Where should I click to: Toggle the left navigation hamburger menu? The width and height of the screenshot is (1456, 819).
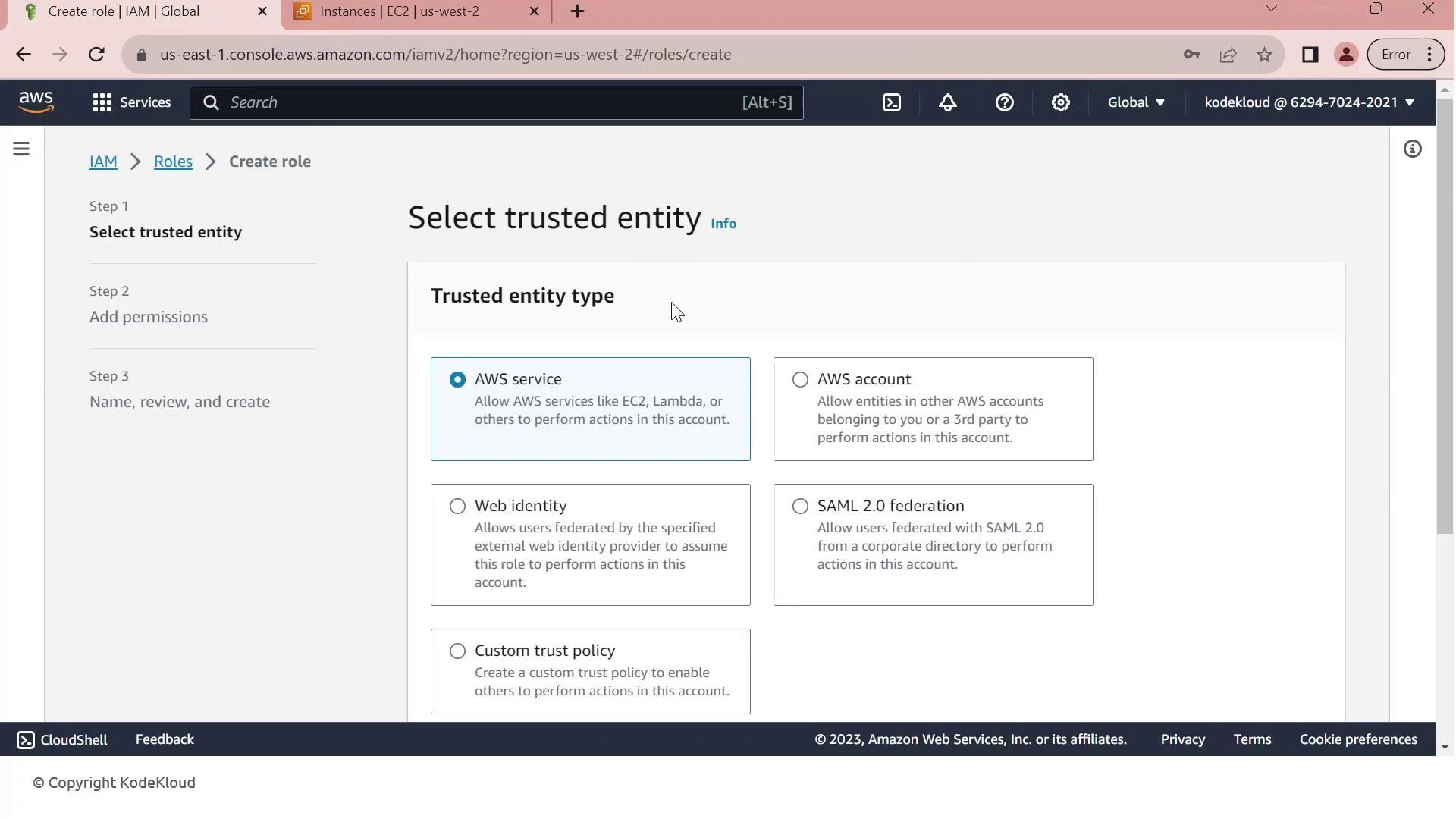coord(21,149)
